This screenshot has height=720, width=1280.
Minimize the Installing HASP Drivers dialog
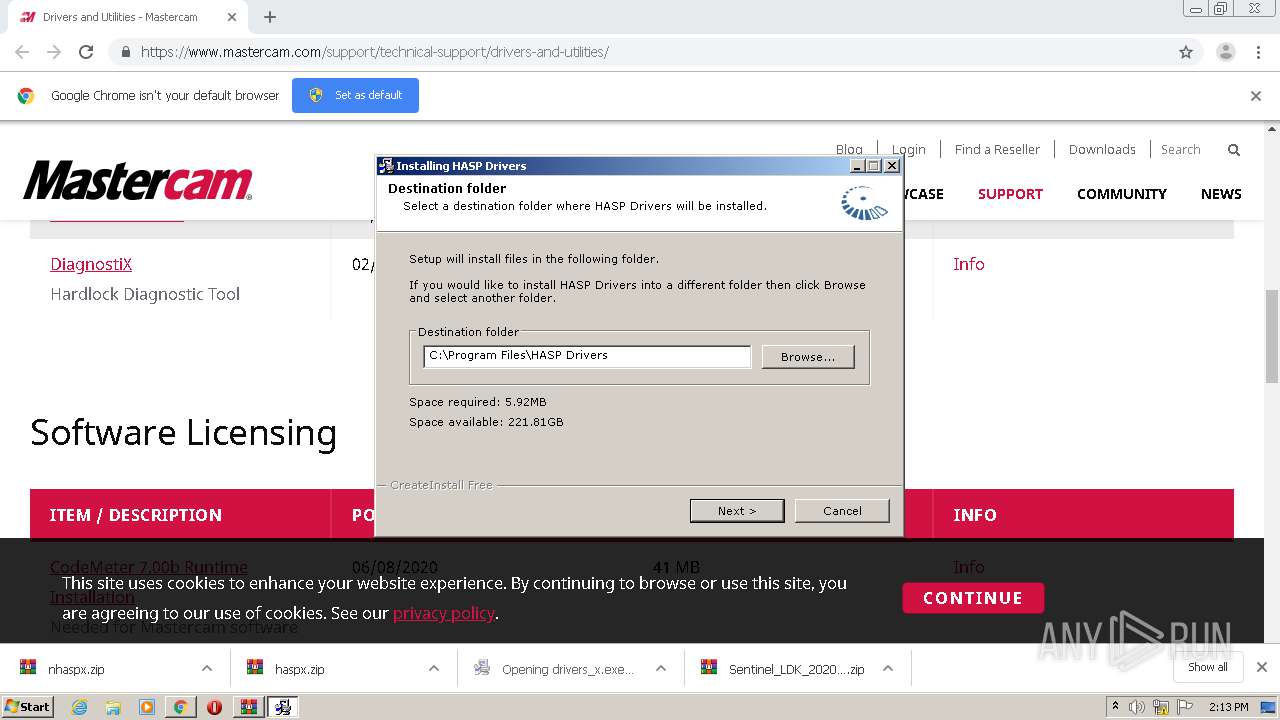858,166
